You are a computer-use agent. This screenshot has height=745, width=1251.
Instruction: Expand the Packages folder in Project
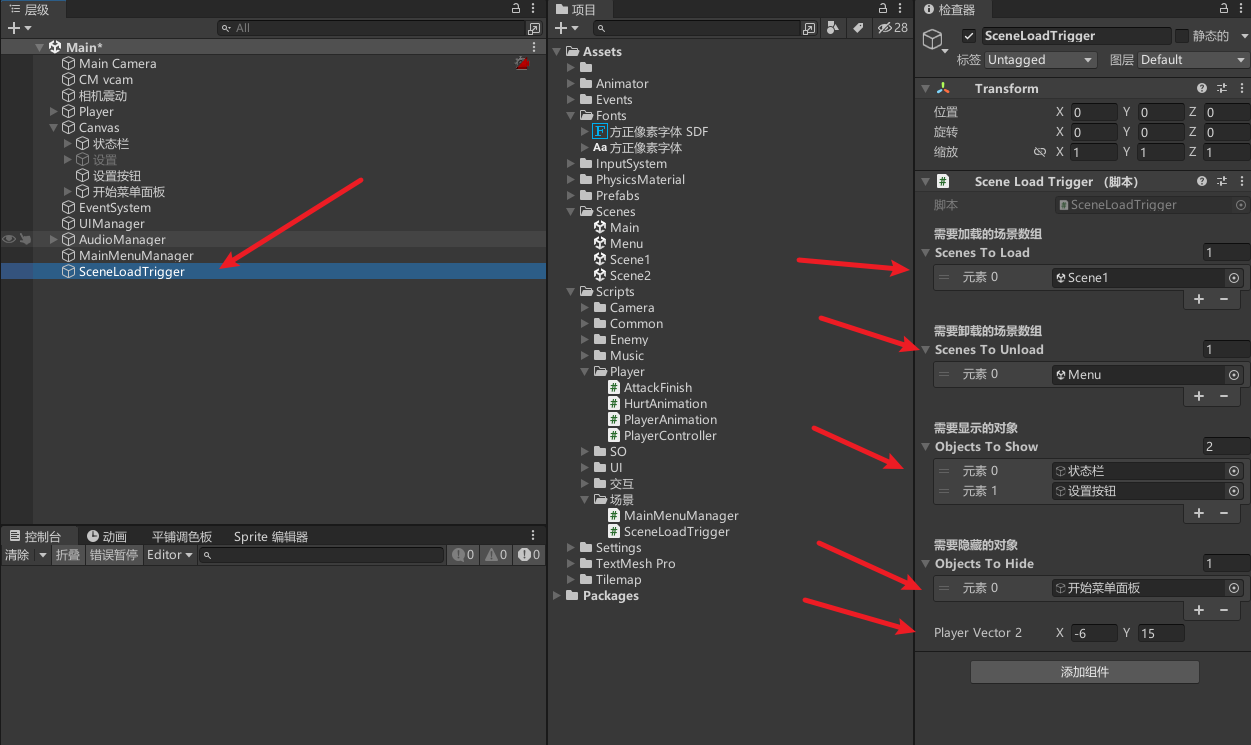pyautogui.click(x=557, y=595)
